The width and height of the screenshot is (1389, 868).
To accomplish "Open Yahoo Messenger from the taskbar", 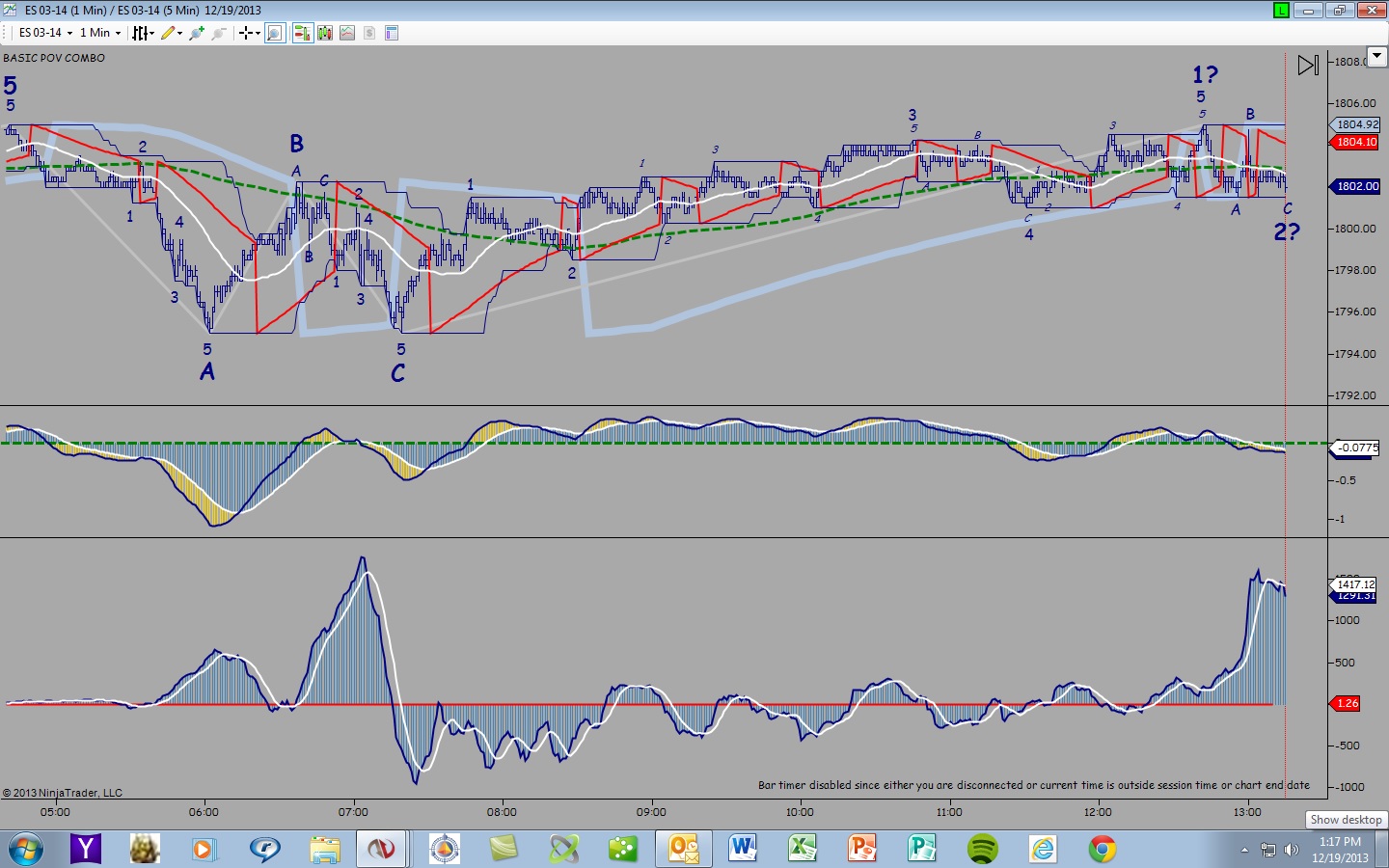I will (86, 849).
